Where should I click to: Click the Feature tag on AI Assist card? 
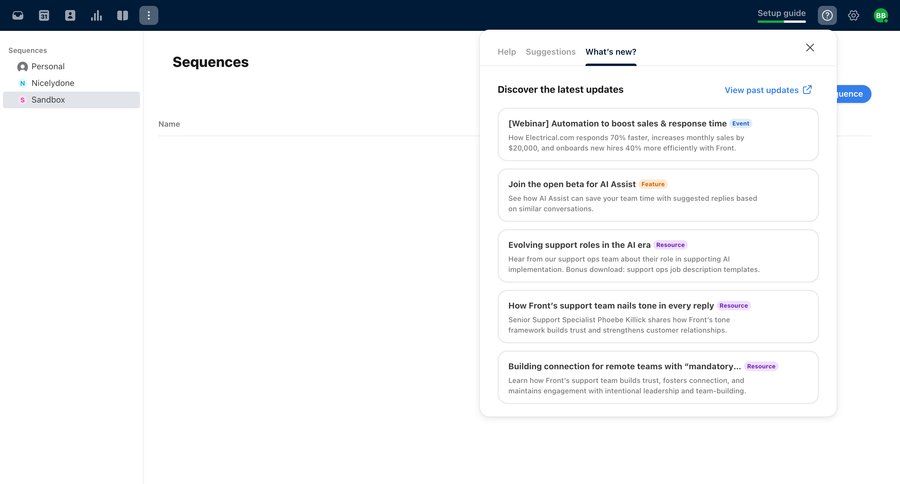tap(653, 184)
